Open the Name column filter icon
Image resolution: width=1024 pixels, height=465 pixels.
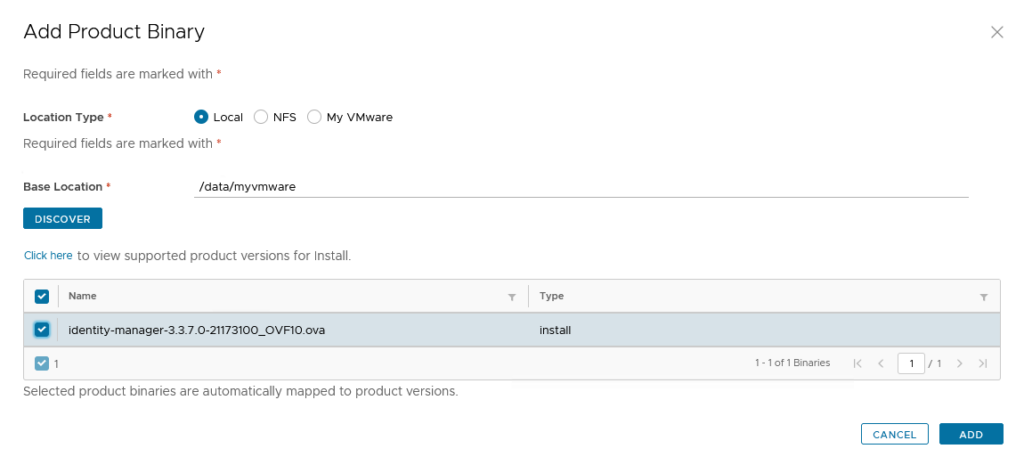point(512,297)
